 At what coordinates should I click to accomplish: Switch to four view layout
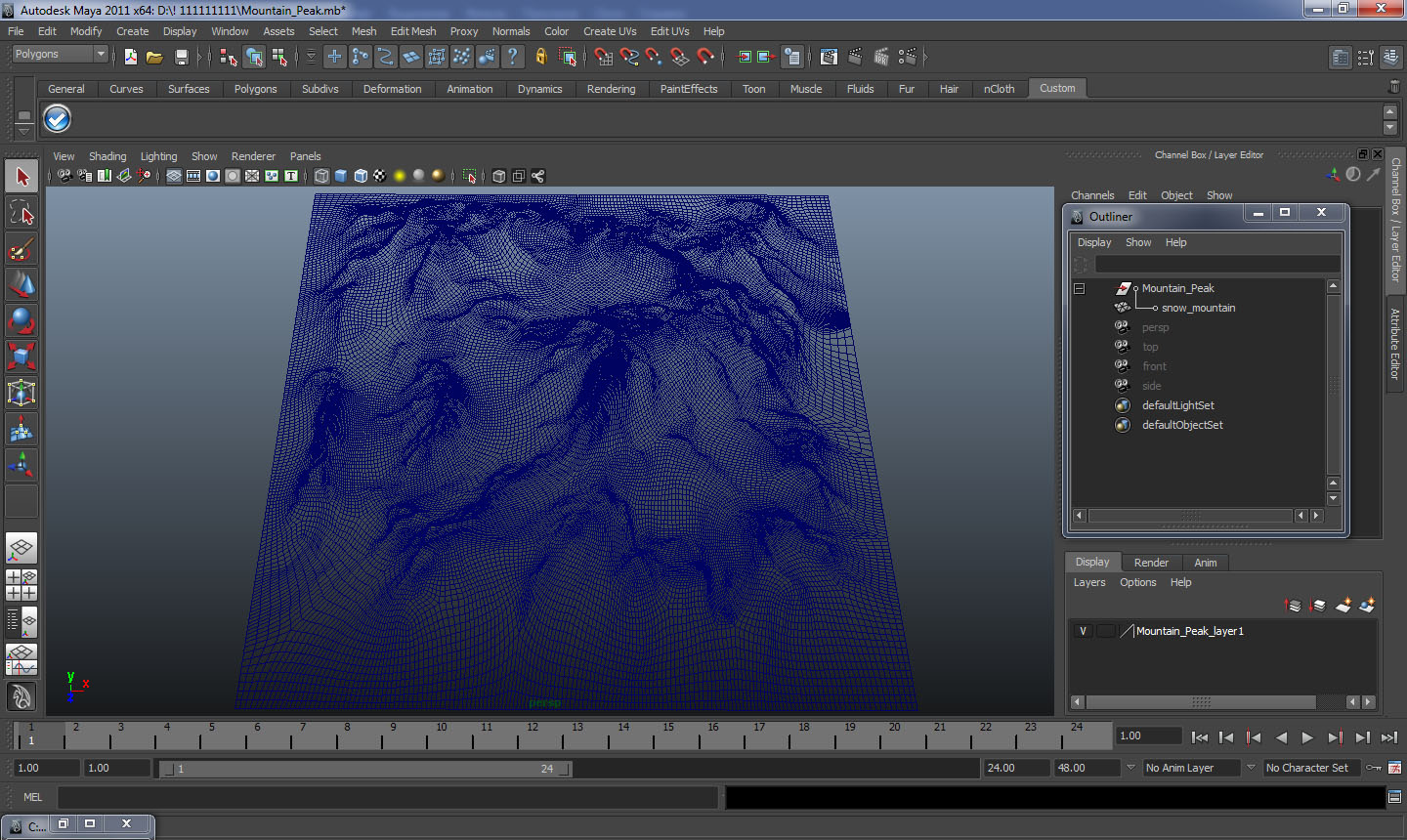pyautogui.click(x=21, y=584)
